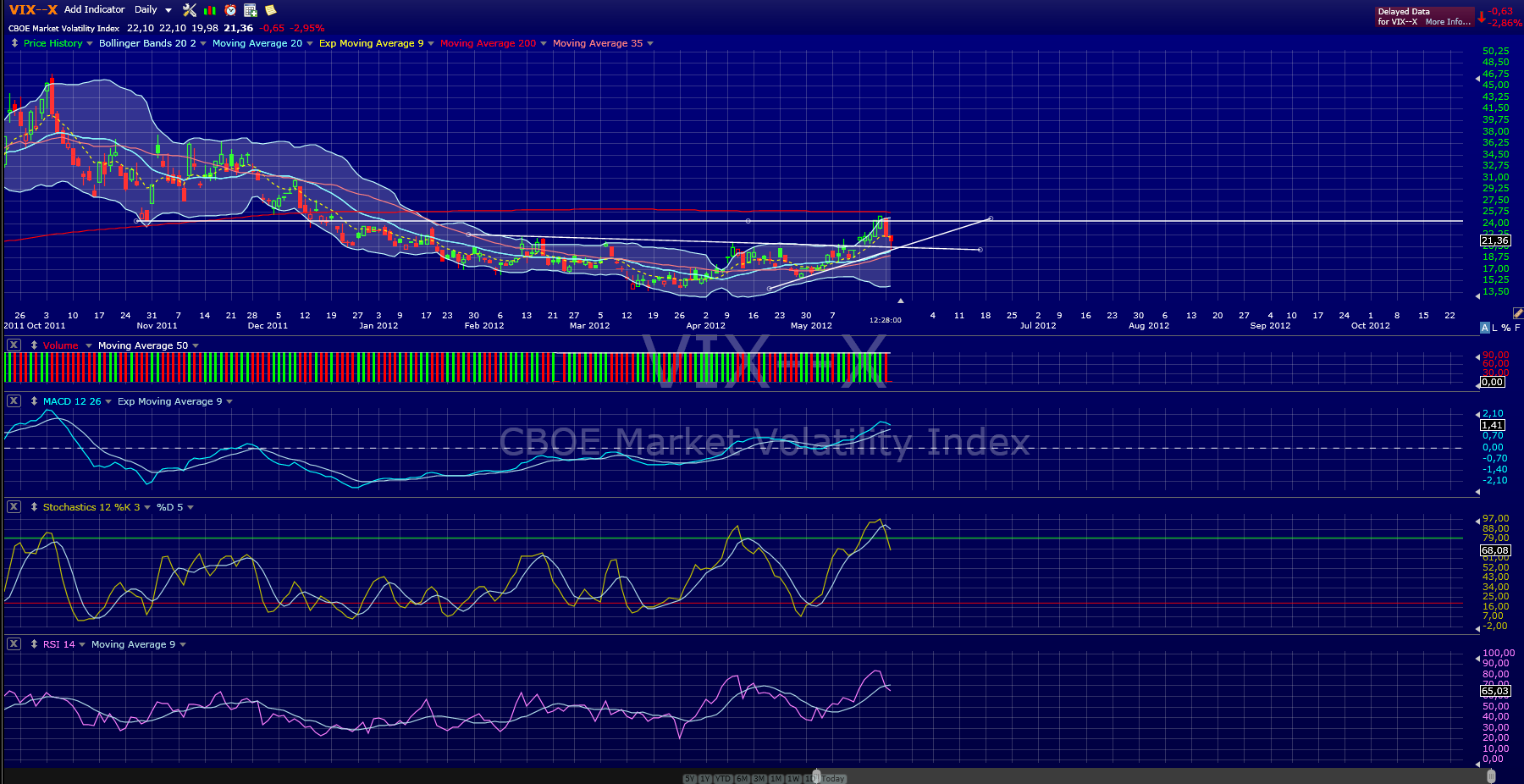Image resolution: width=1524 pixels, height=784 pixels.
Task: Close the MACD indicator pane
Action: click(14, 401)
